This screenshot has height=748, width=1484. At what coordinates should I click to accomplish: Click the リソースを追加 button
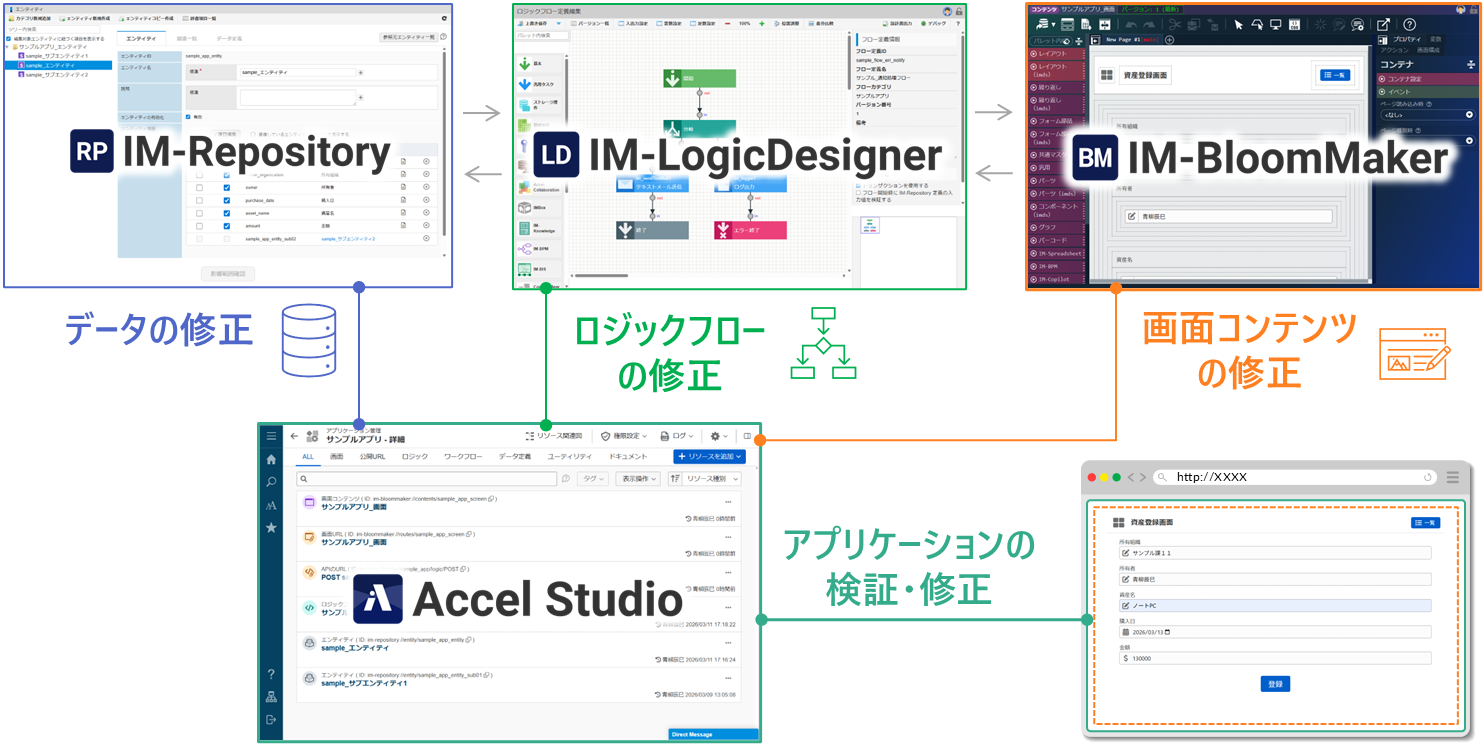tap(709, 457)
